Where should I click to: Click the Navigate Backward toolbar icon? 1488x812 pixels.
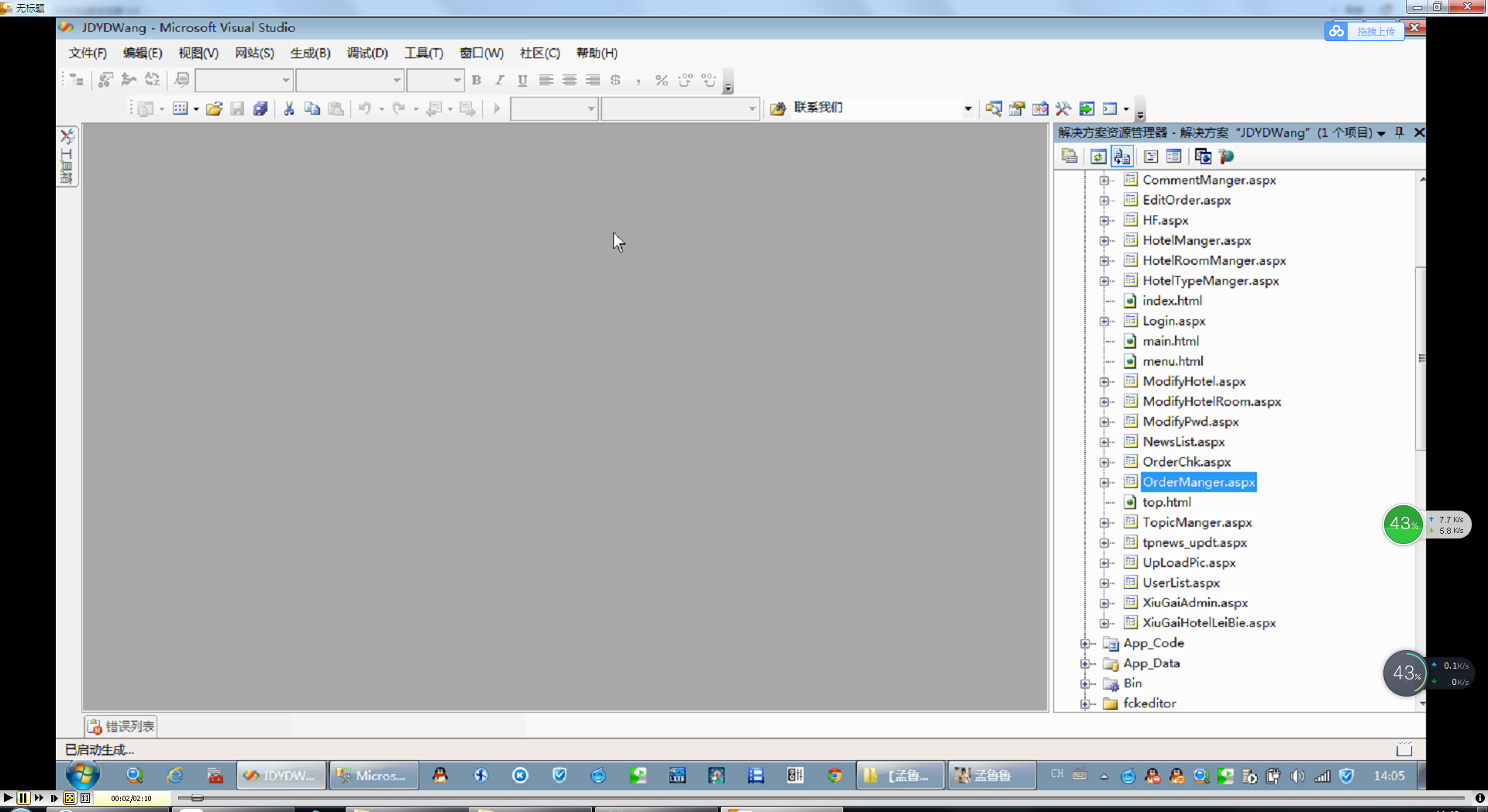[x=434, y=108]
